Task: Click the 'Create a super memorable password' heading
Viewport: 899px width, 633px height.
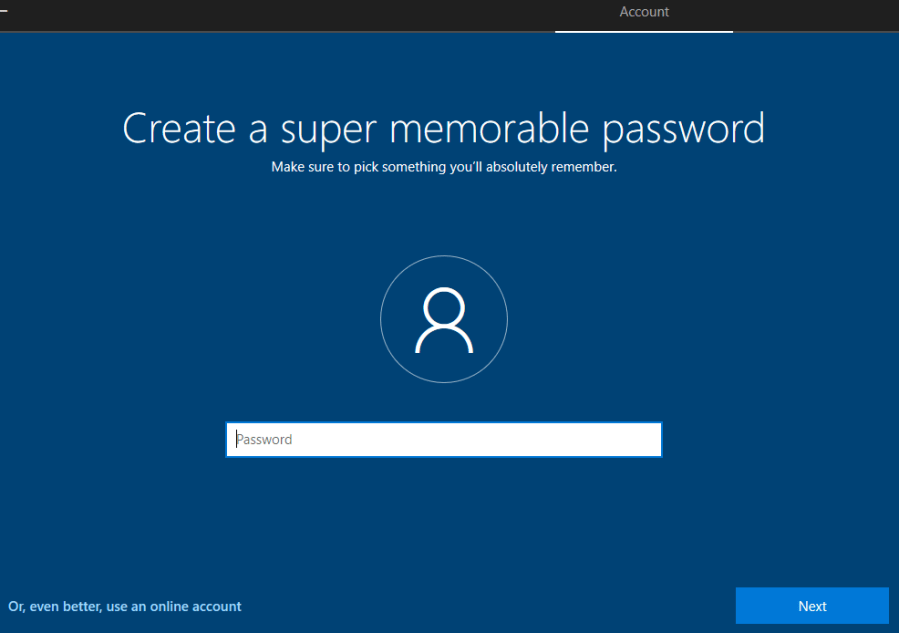Action: [x=444, y=129]
